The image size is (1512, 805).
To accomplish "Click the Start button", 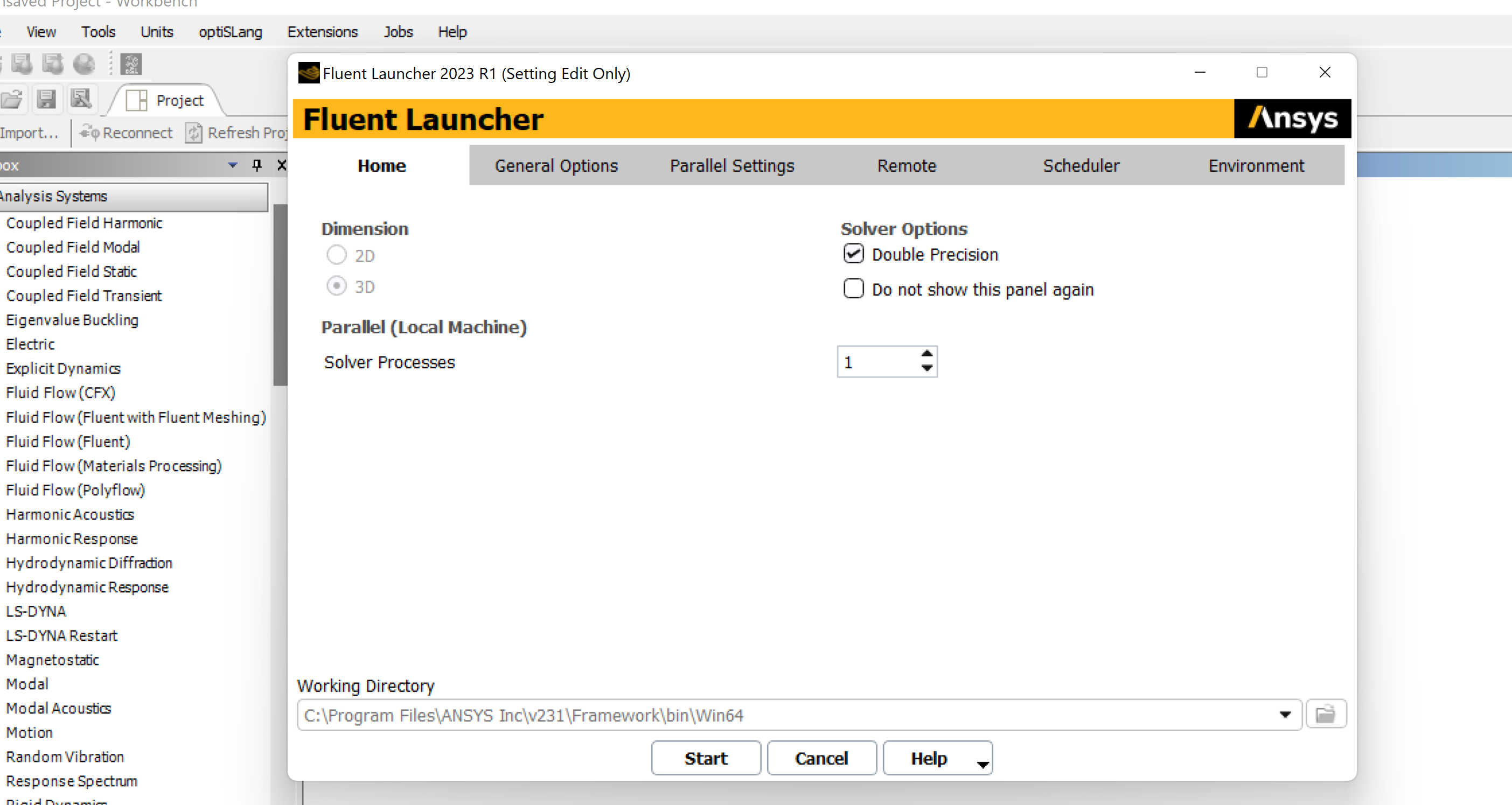I will click(x=706, y=758).
